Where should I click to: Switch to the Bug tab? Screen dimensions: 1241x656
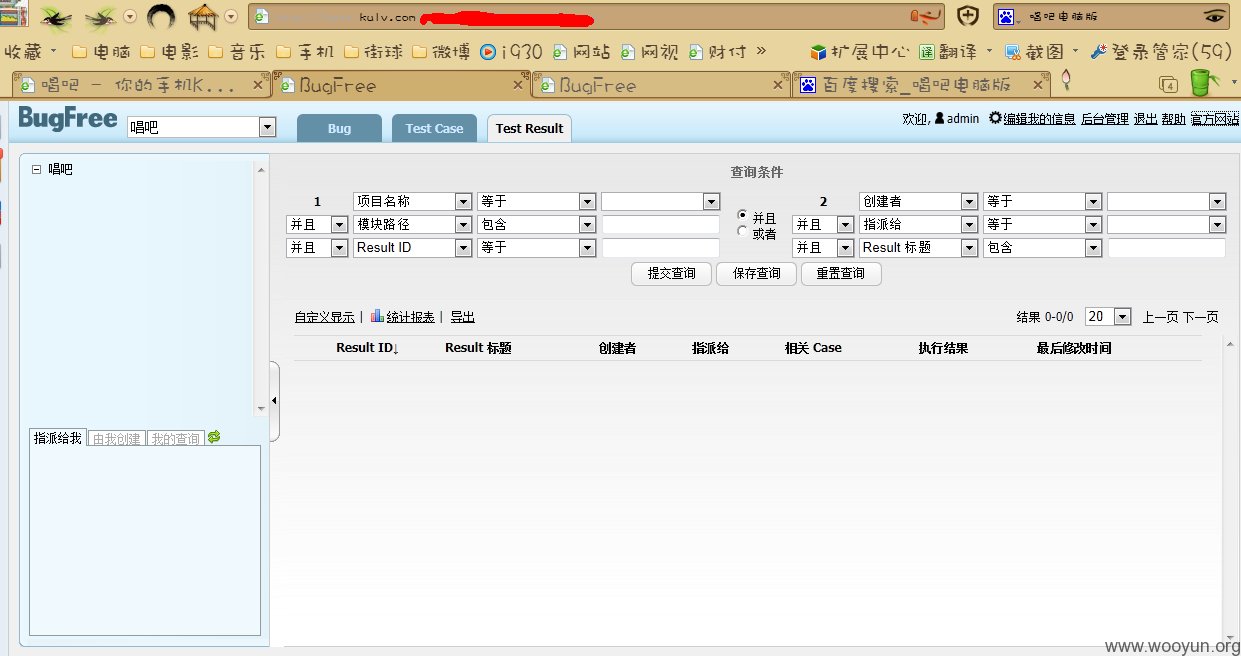pos(339,128)
